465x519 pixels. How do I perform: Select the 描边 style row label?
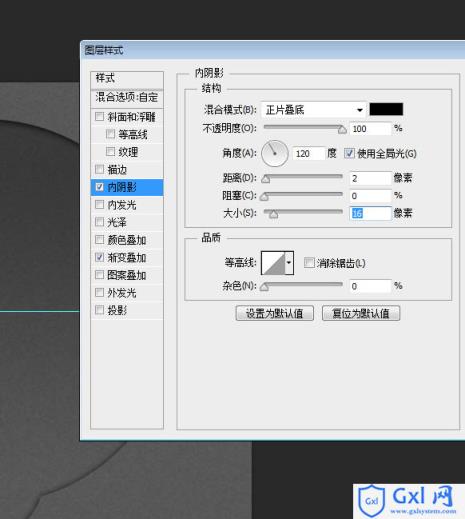[x=117, y=170]
